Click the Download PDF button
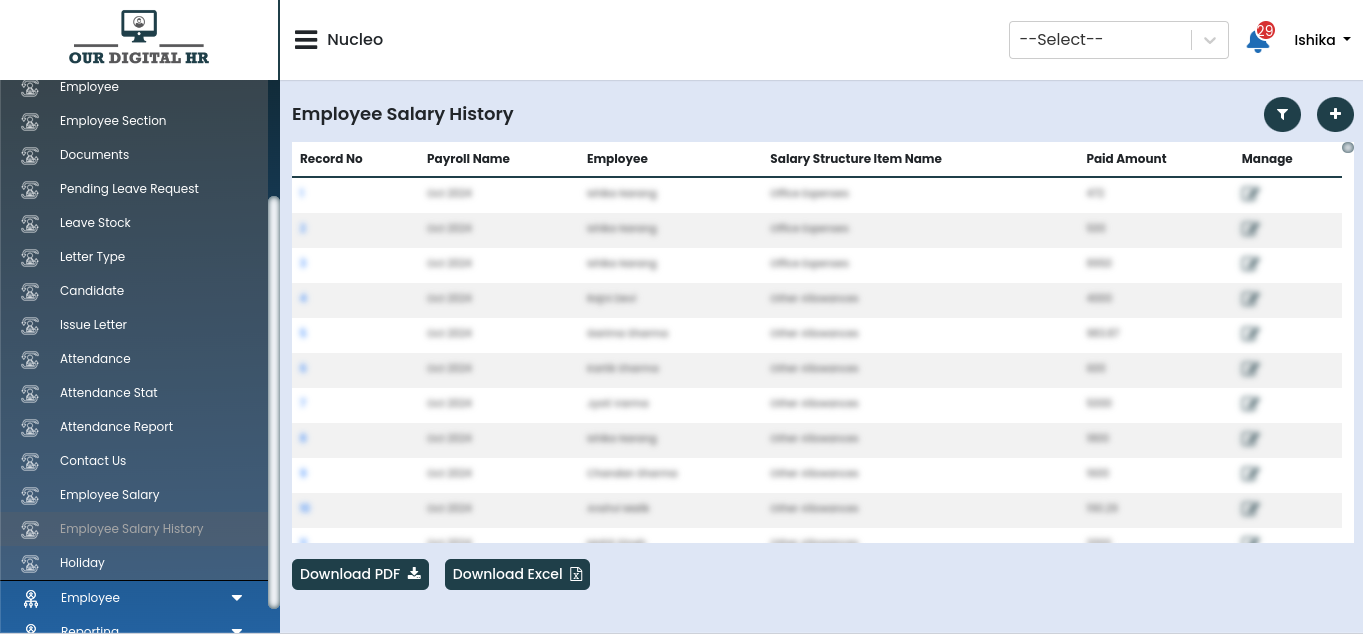 click(x=360, y=574)
